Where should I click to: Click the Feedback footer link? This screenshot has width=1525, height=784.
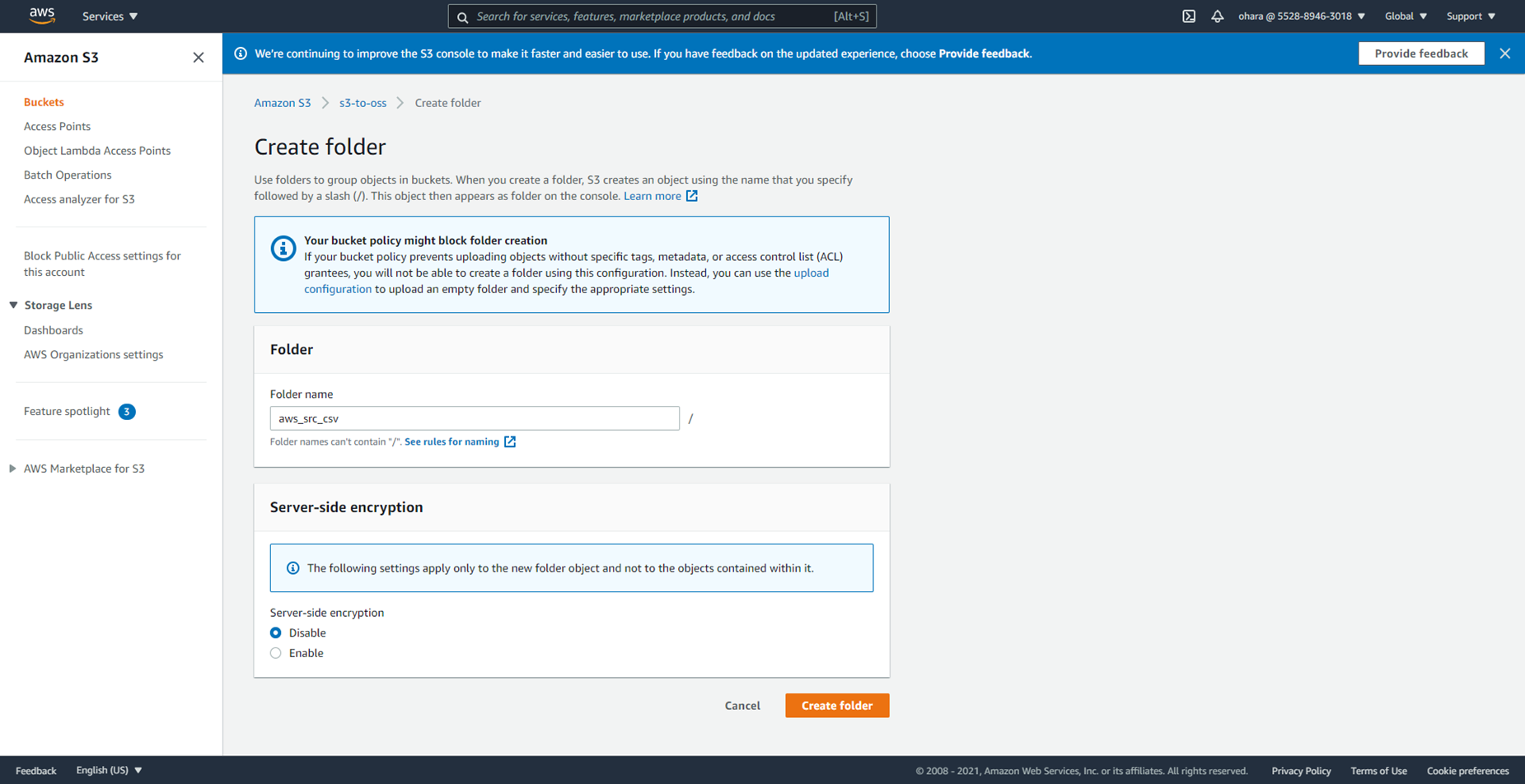click(36, 771)
